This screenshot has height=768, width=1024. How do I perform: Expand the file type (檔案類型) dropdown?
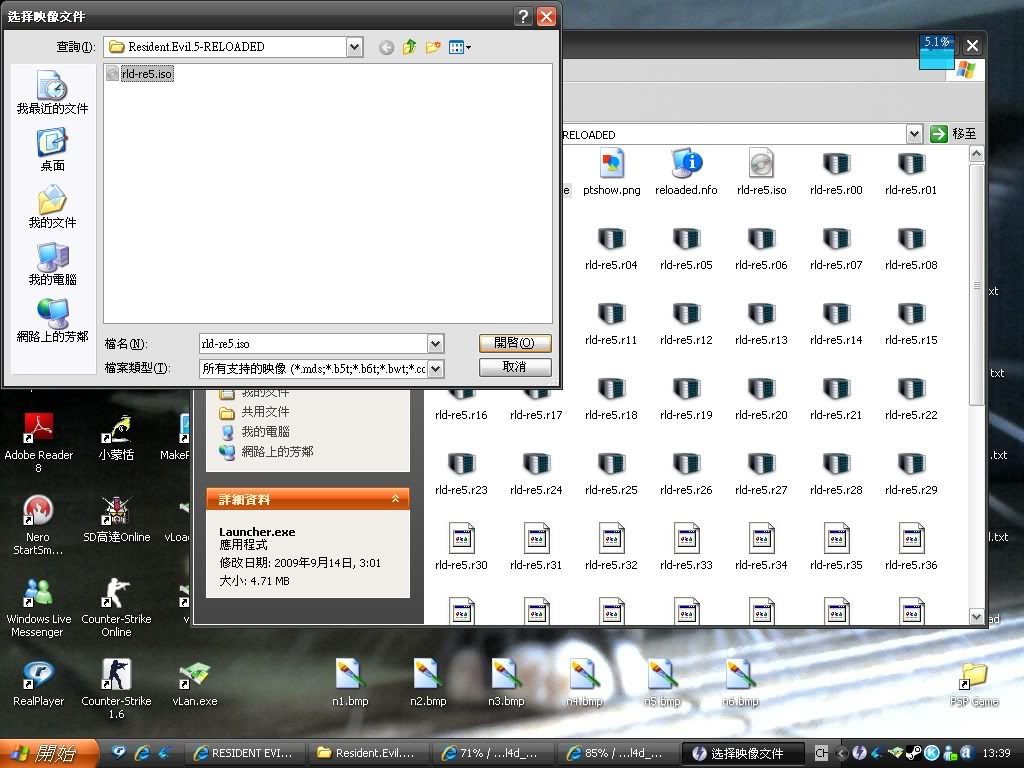click(x=435, y=368)
